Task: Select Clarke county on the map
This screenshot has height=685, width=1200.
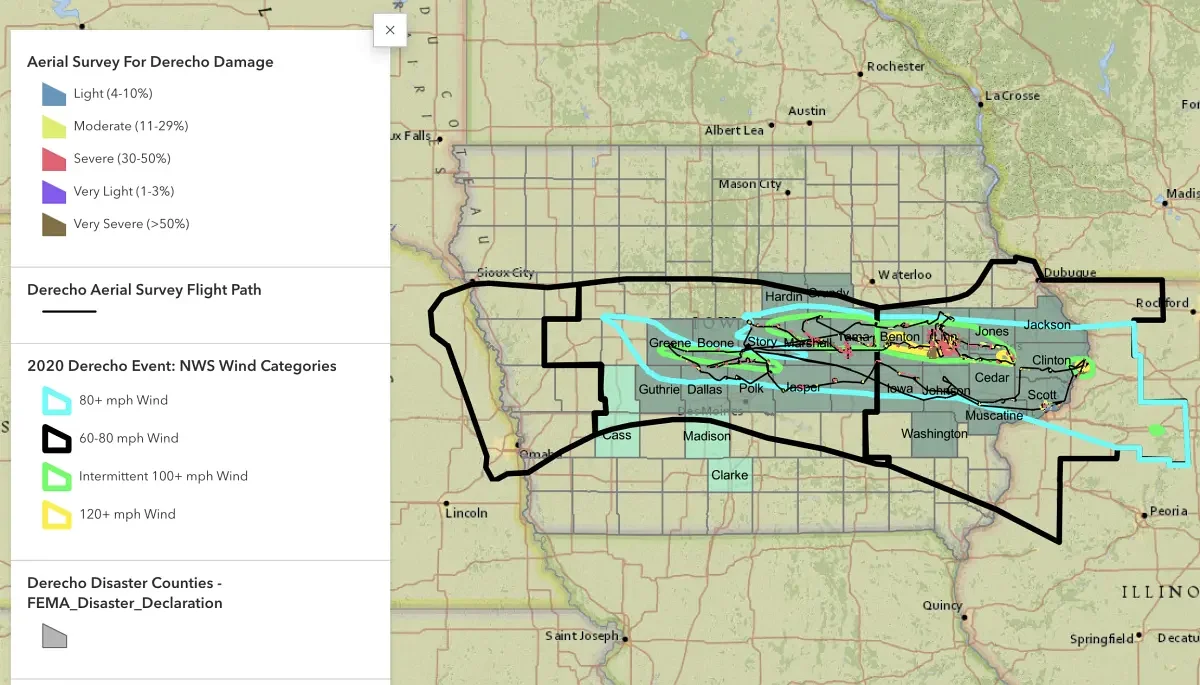Action: point(729,475)
